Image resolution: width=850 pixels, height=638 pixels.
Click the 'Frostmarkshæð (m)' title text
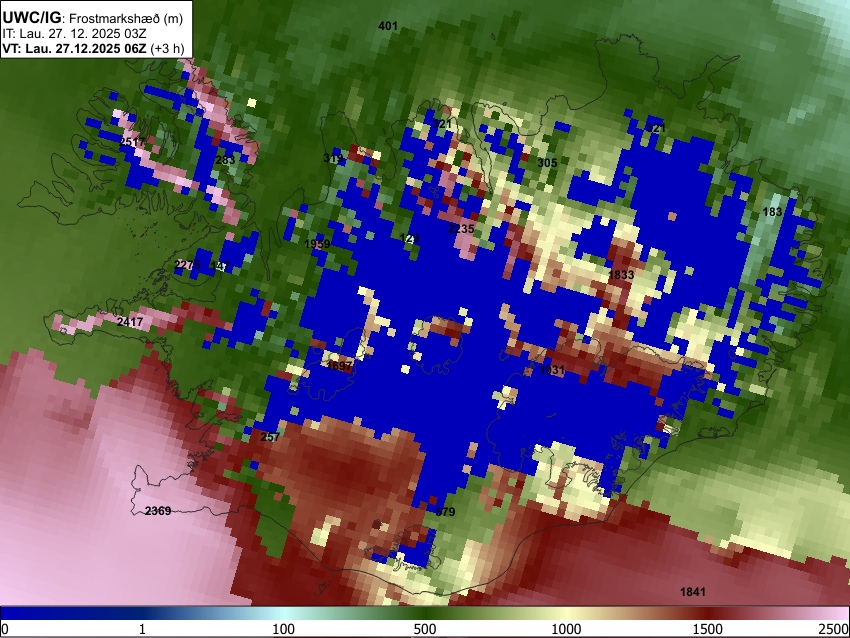click(x=126, y=19)
